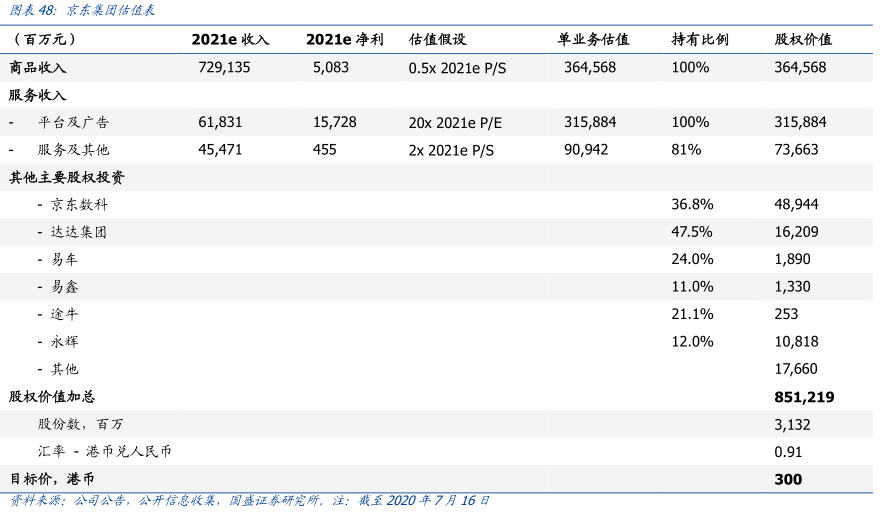Select the 平台及广告 row label
Screen dimensions: 893x519
click(x=73, y=122)
